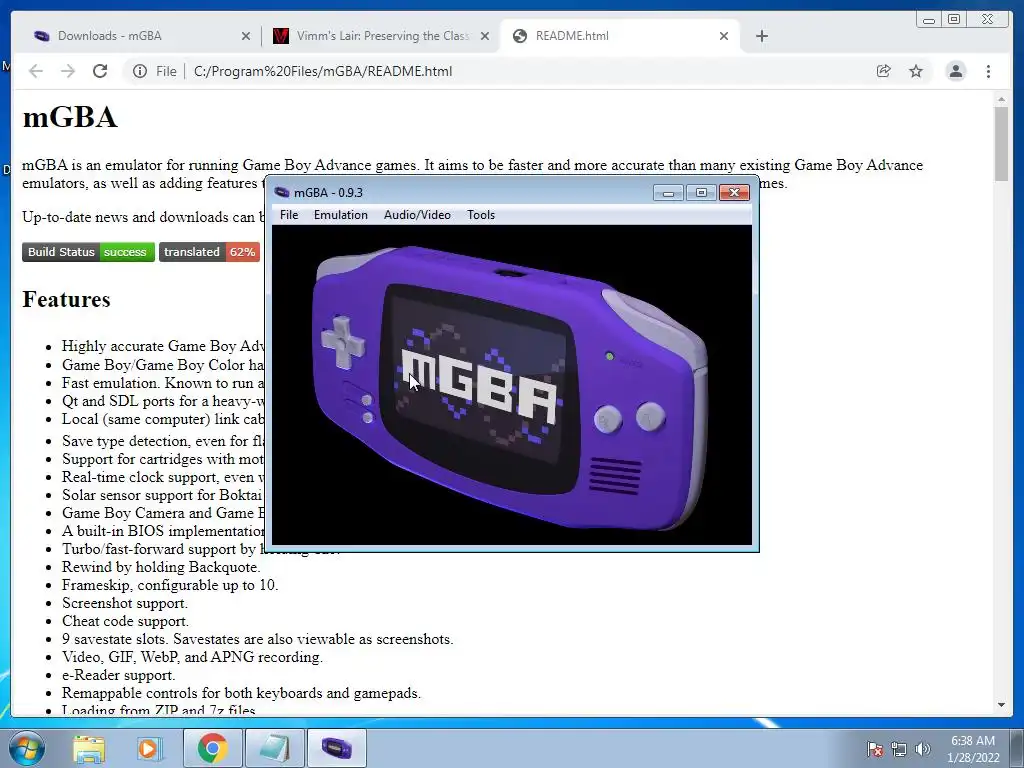Close the mGBA emulator window
This screenshot has width=1024, height=768.
pos(734,193)
